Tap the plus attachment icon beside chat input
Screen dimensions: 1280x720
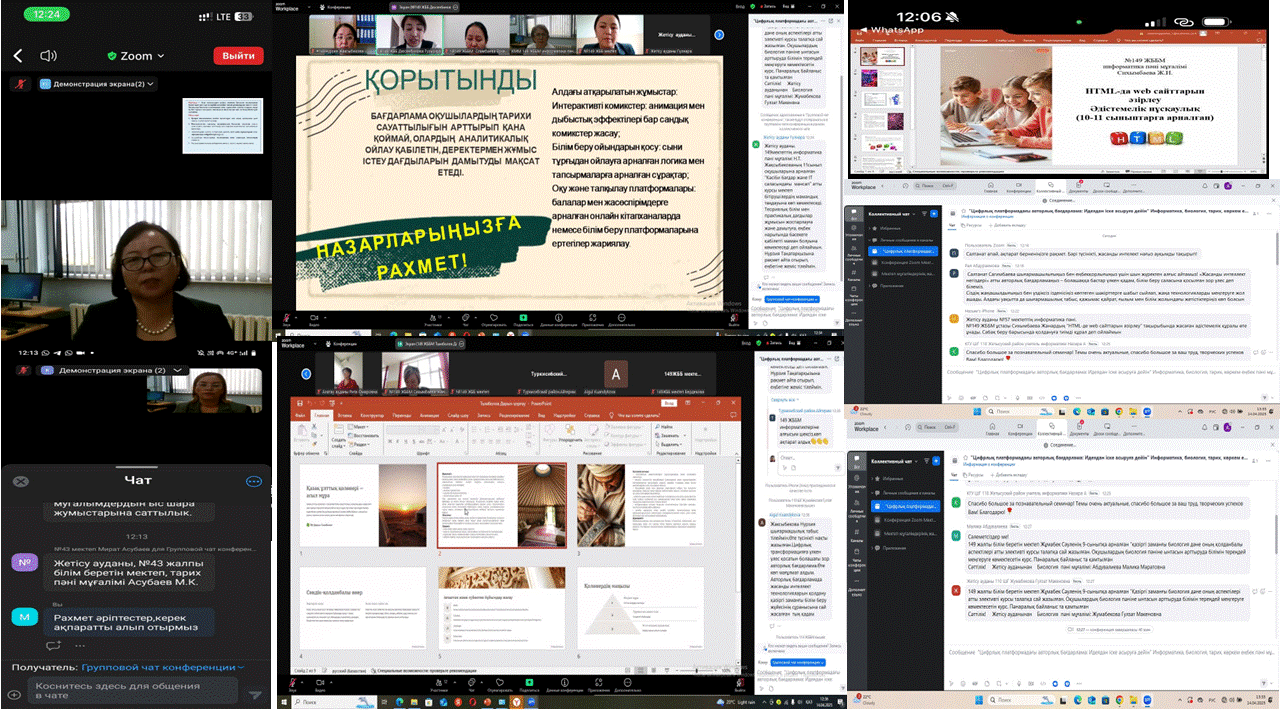pyautogui.click(x=14, y=695)
